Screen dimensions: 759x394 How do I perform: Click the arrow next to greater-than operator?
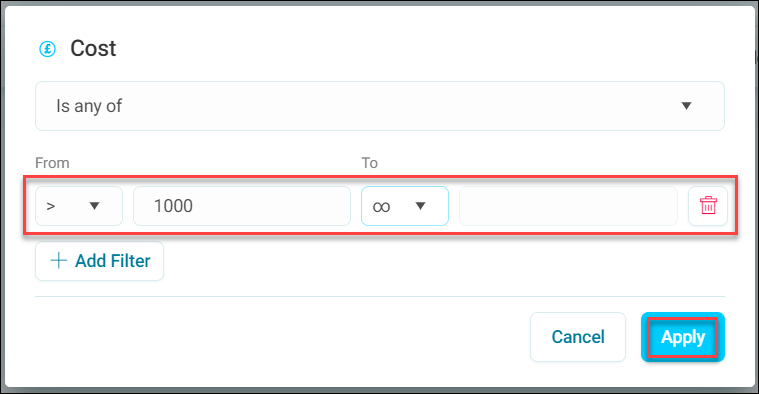(x=94, y=206)
